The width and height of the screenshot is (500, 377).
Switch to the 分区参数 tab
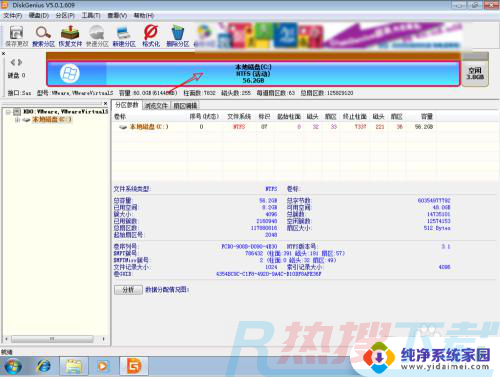tap(126, 105)
